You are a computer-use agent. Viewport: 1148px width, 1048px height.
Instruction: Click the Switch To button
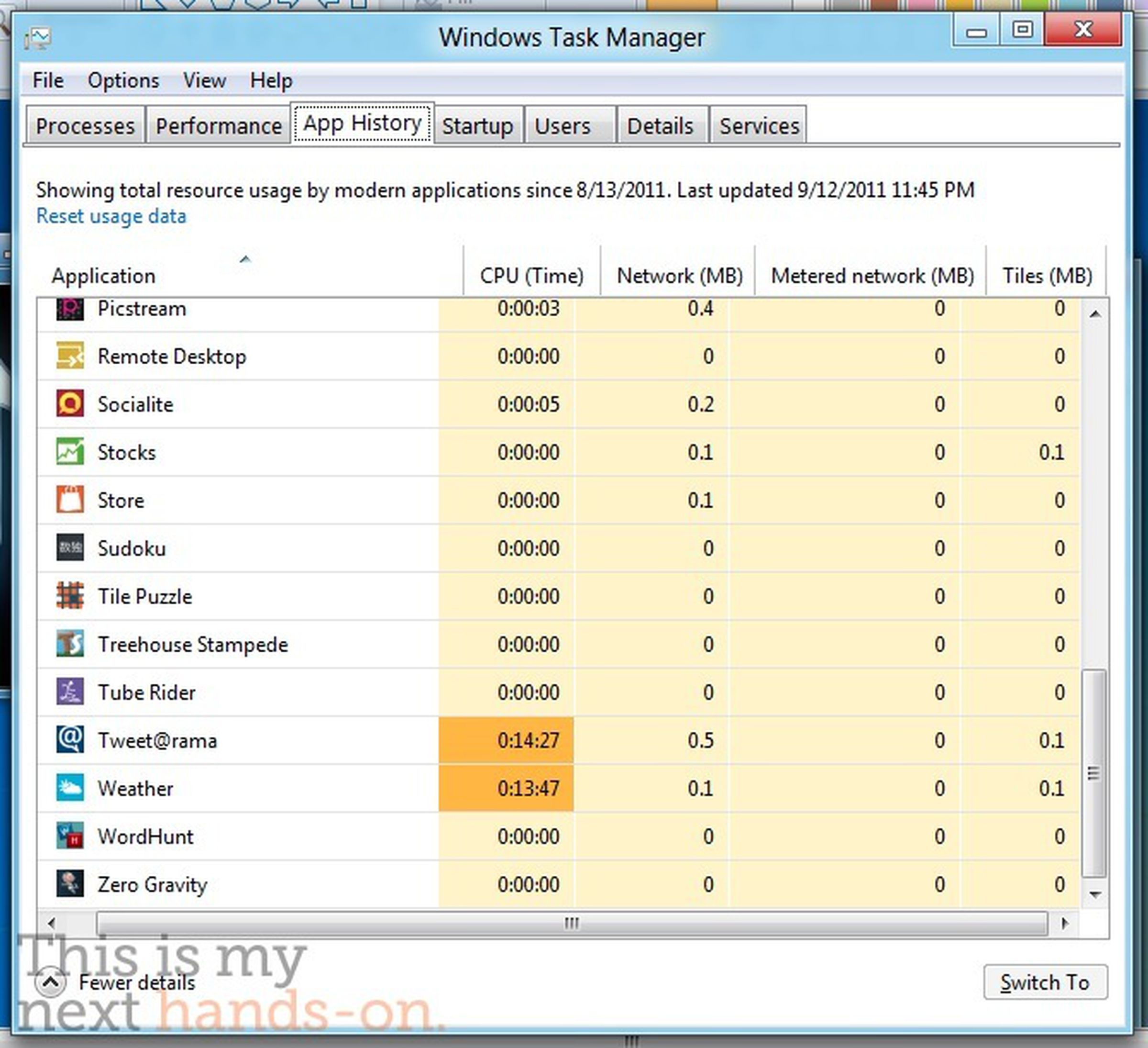pyautogui.click(x=1045, y=982)
